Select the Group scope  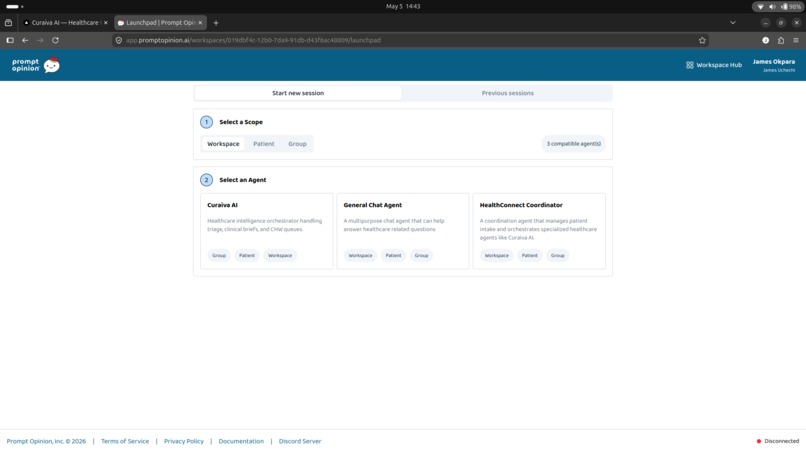pos(297,144)
